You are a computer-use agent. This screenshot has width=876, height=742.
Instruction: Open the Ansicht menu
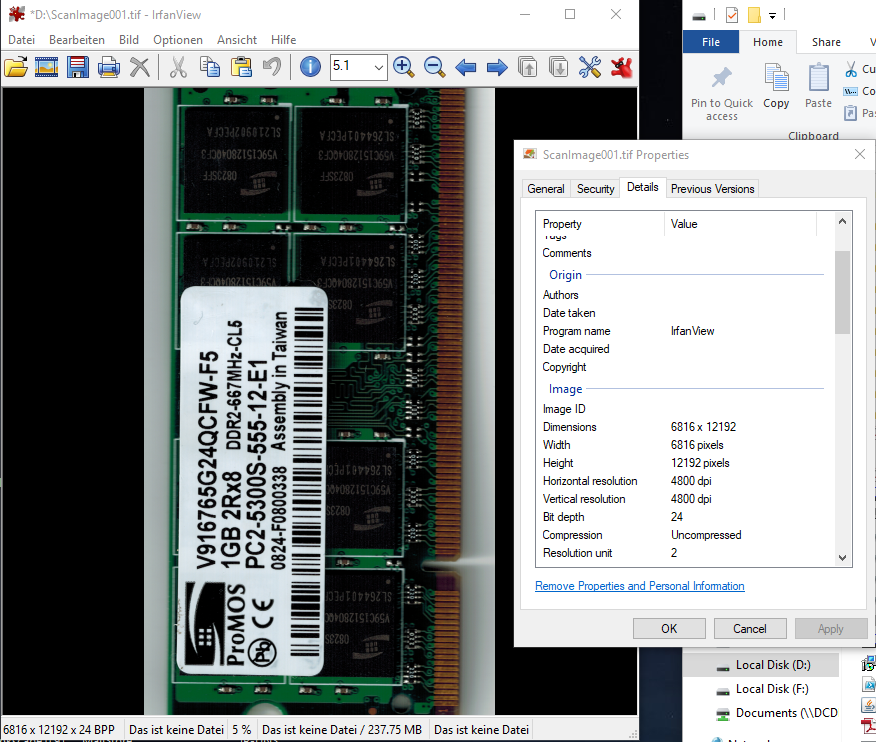[x=237, y=40]
